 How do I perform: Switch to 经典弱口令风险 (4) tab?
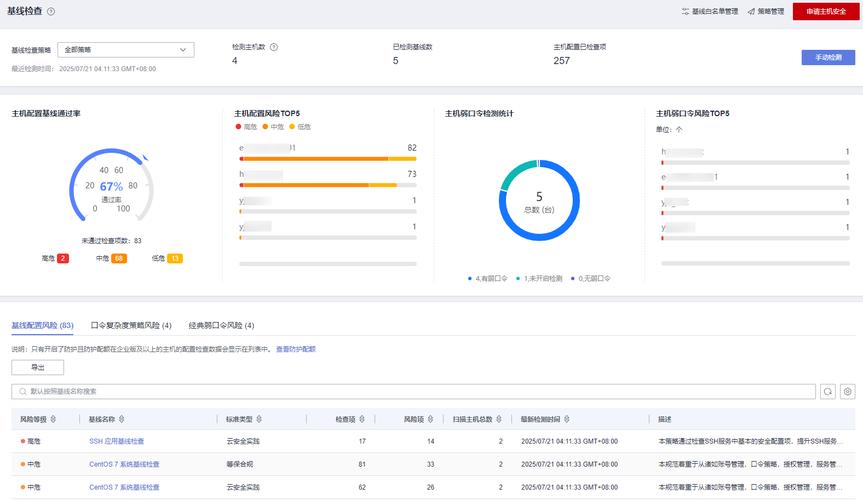pos(221,325)
